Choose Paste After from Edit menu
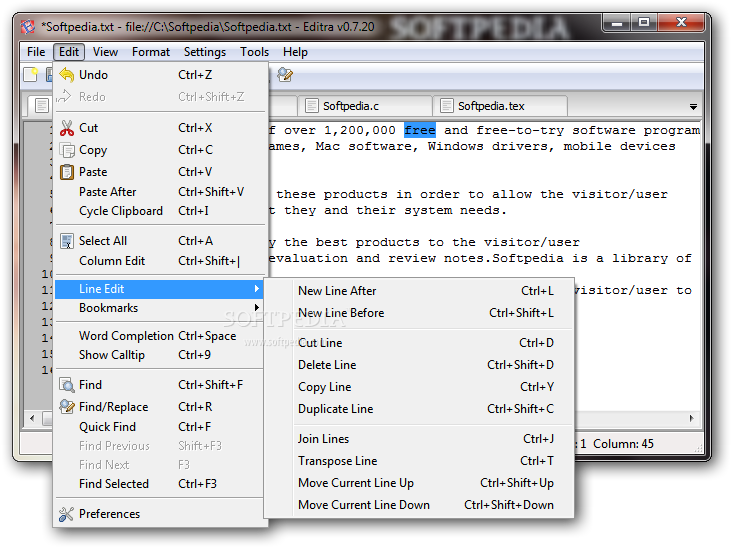 click(159, 192)
